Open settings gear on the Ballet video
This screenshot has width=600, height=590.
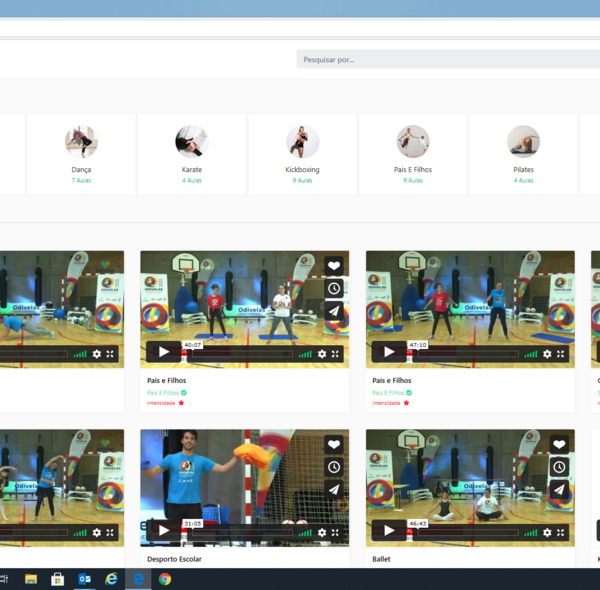point(547,533)
